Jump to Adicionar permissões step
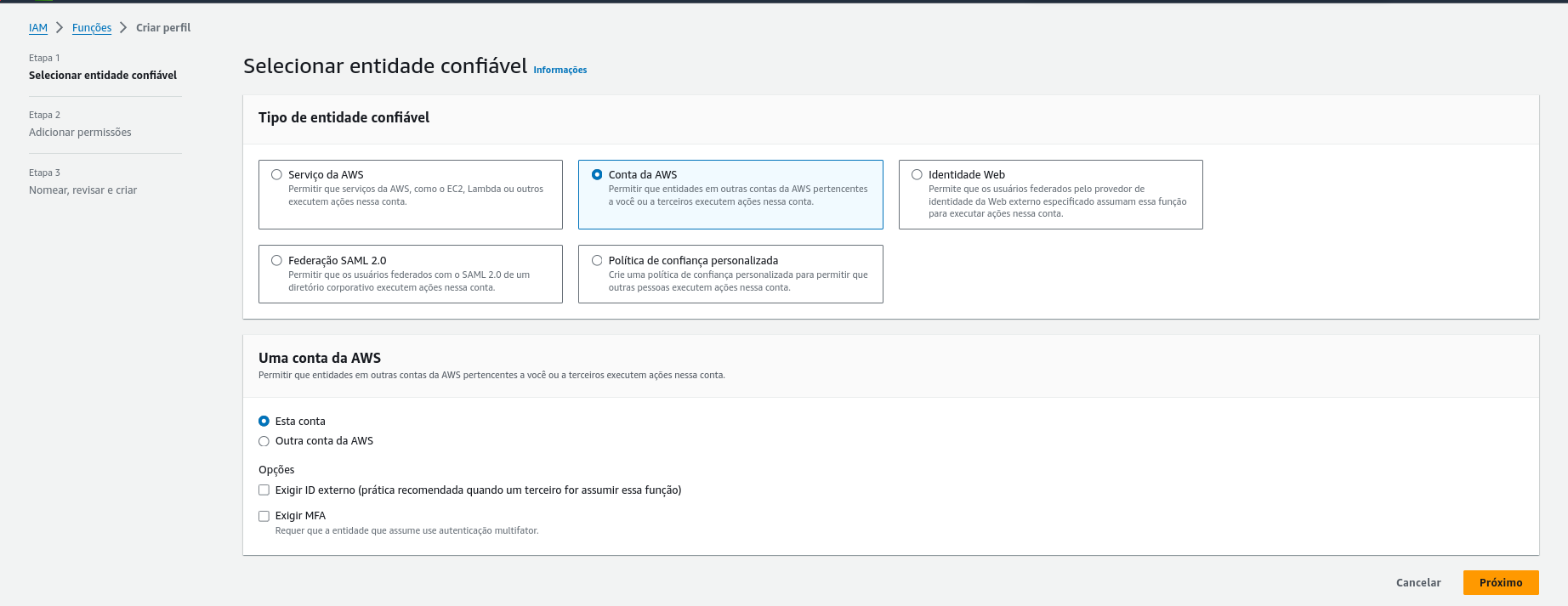This screenshot has width=1568, height=606. (x=80, y=133)
